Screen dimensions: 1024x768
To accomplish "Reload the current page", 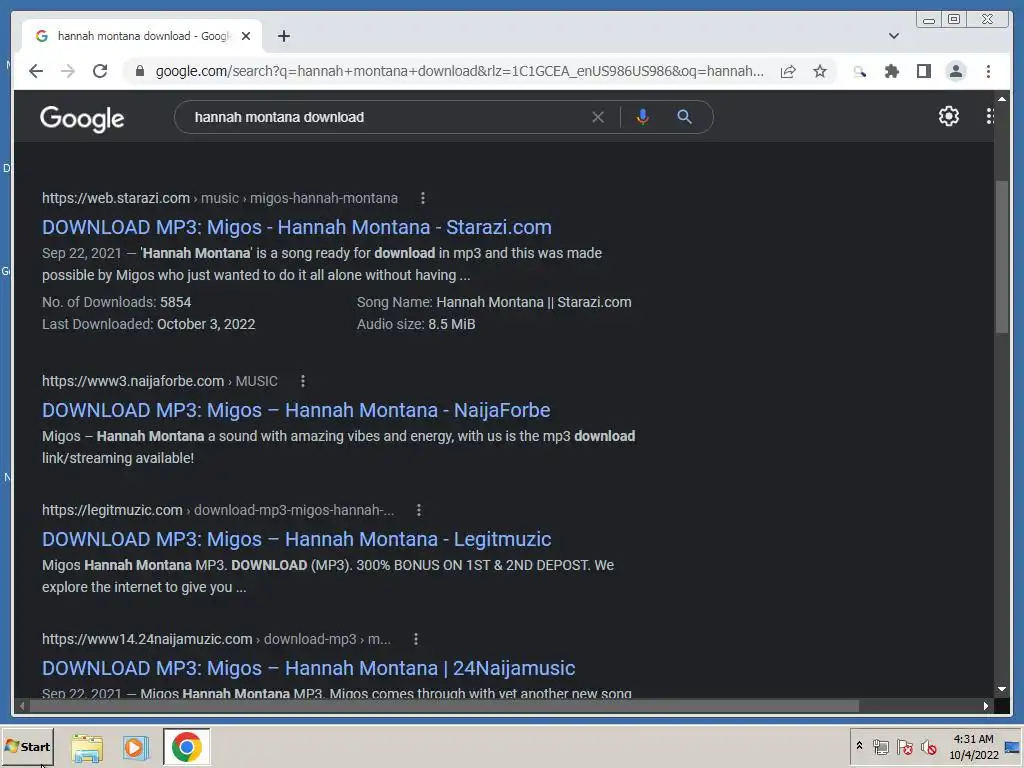I will 100,71.
